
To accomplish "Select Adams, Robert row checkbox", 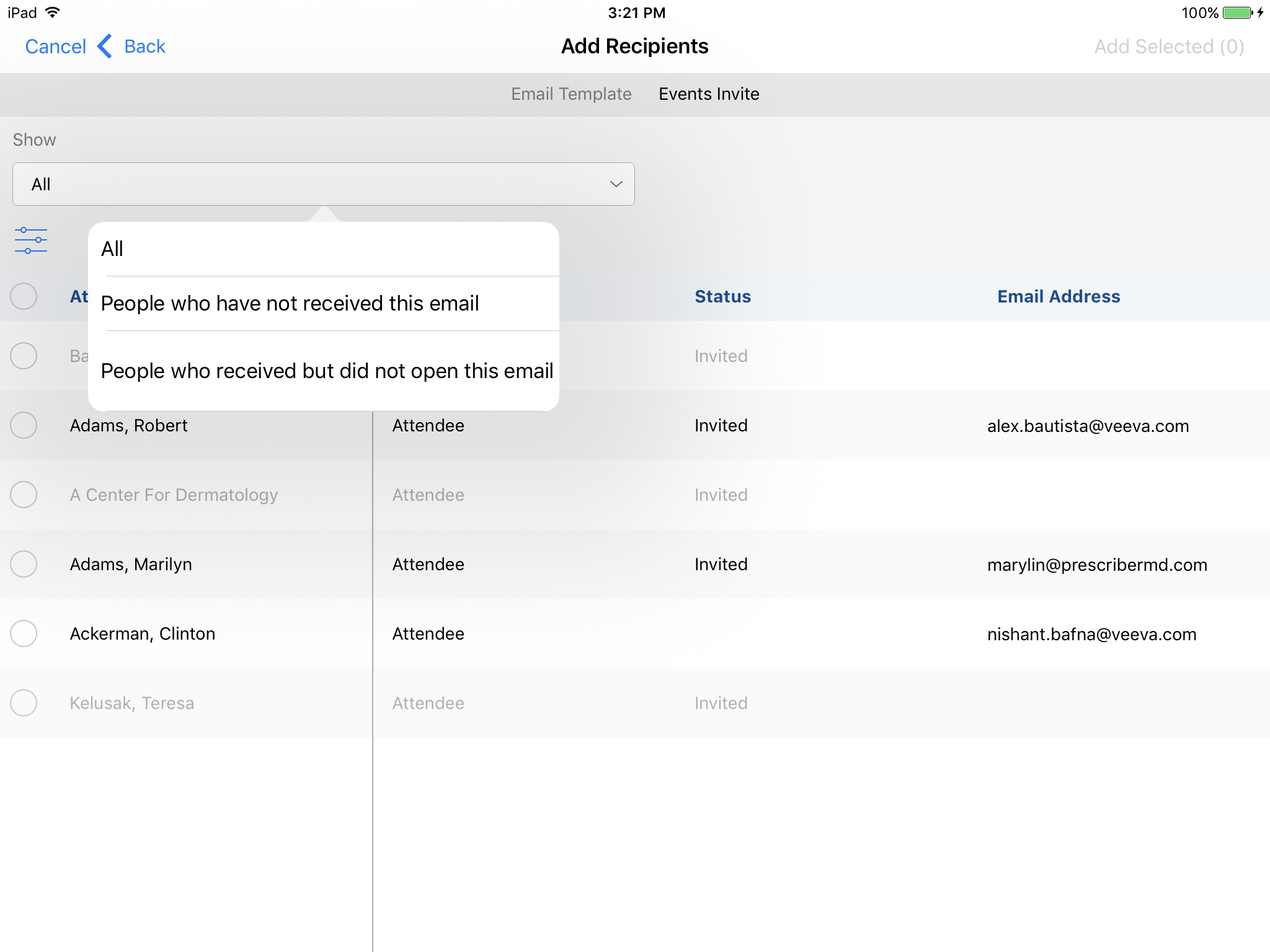I will [x=24, y=426].
